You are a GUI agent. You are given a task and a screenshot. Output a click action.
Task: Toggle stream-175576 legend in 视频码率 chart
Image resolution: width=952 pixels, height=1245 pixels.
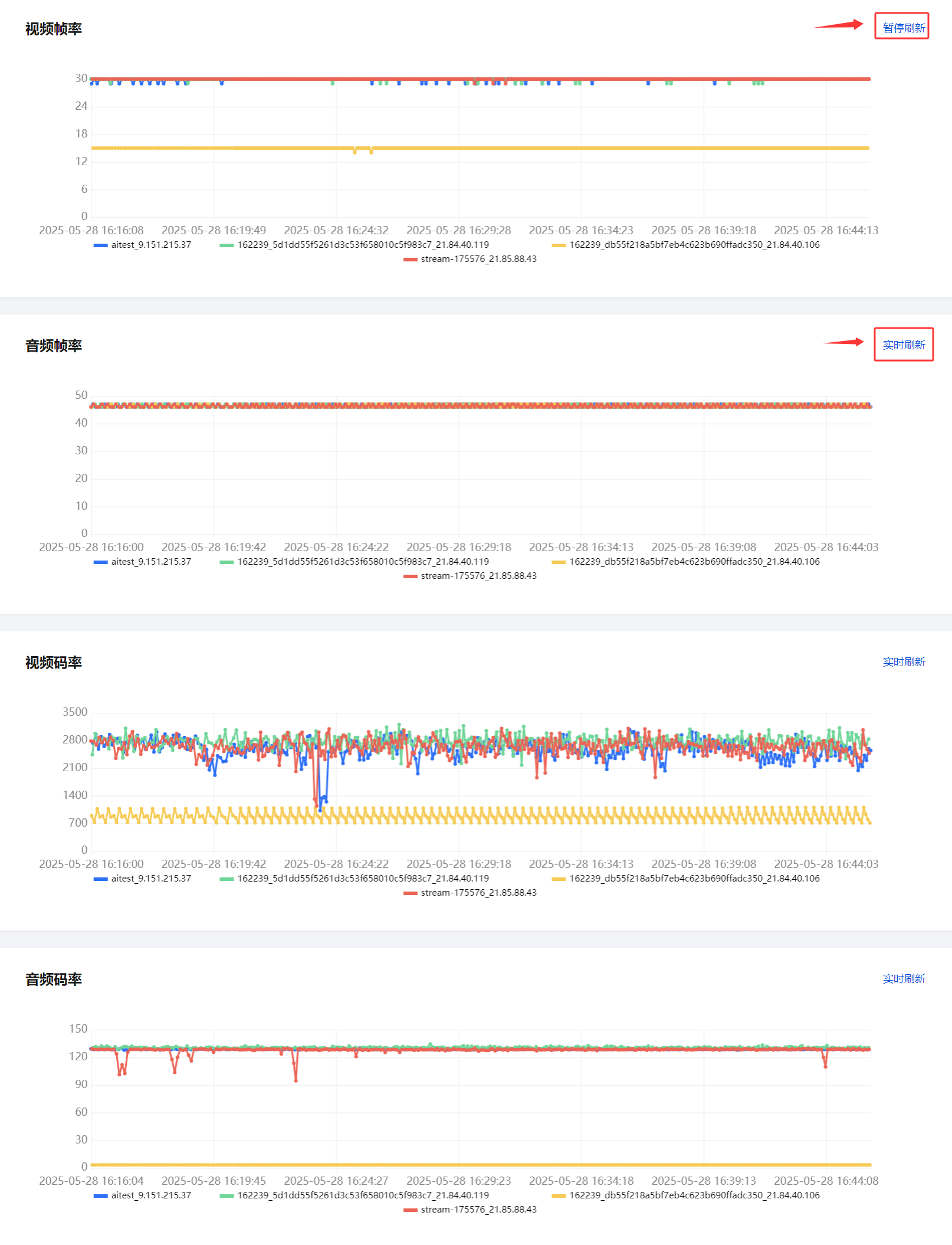pyautogui.click(x=470, y=893)
